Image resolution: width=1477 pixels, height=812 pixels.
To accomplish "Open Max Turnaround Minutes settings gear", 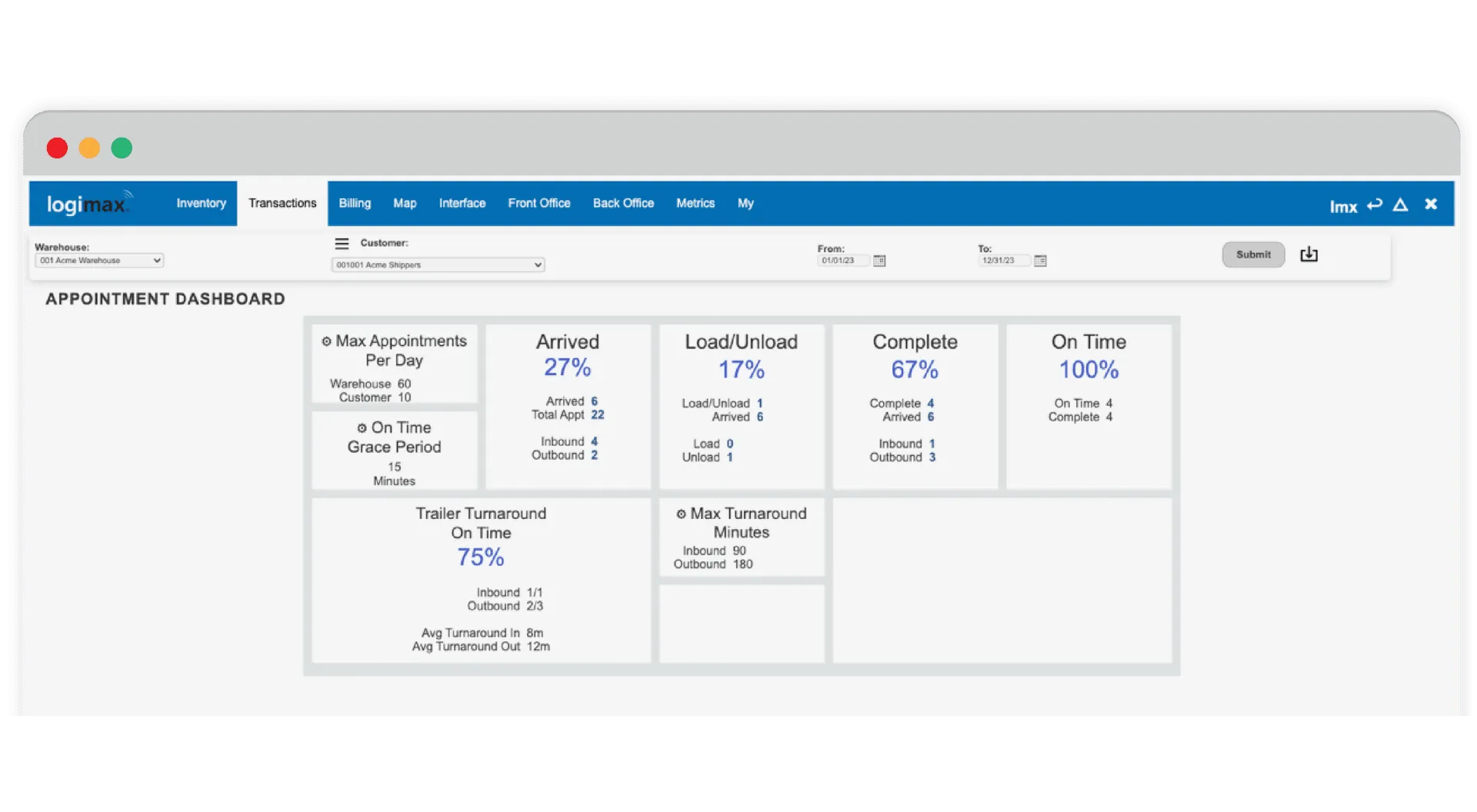I will click(x=681, y=514).
